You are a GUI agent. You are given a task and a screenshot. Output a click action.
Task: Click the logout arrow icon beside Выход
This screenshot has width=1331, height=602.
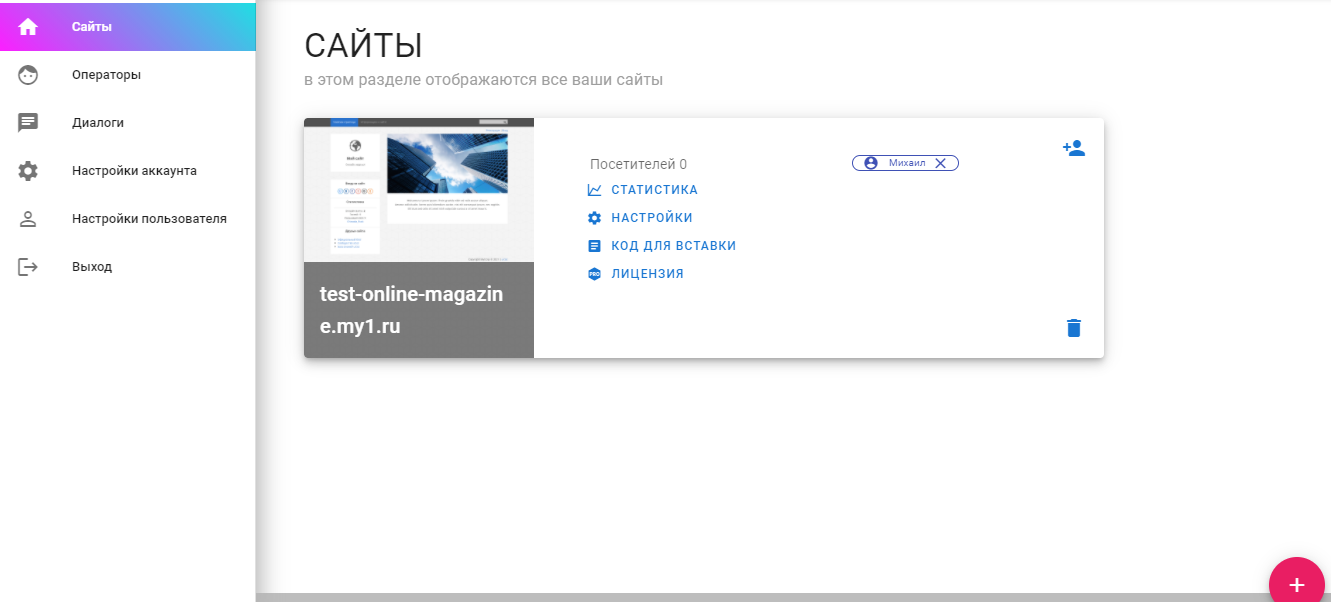pos(28,267)
